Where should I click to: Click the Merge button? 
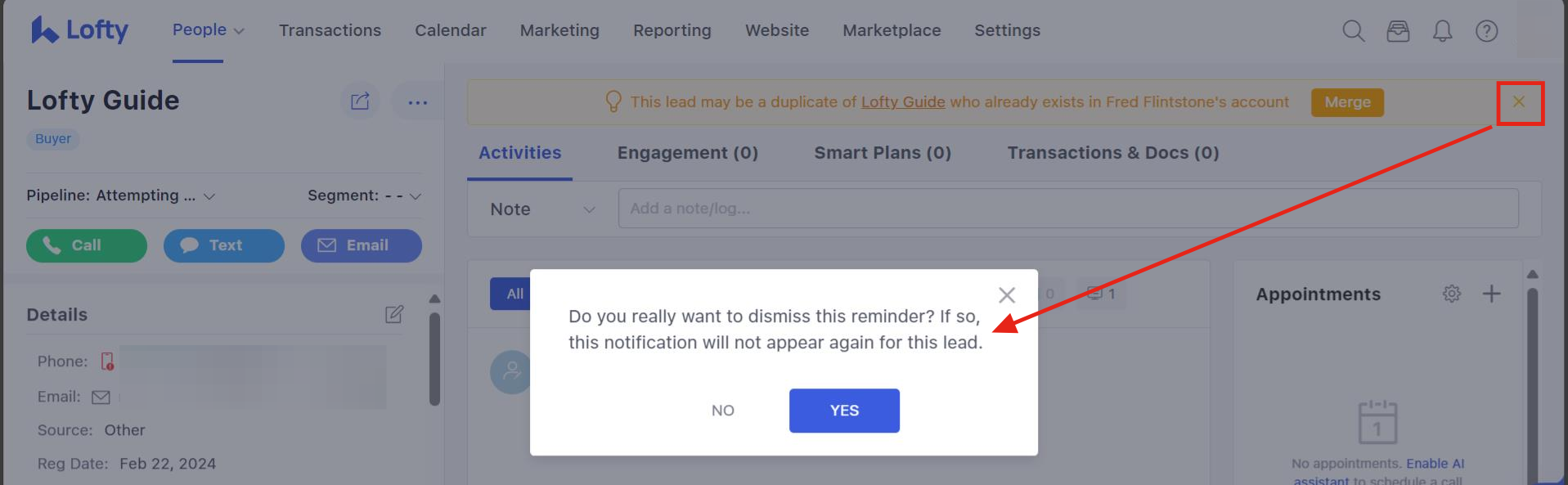point(1347,102)
